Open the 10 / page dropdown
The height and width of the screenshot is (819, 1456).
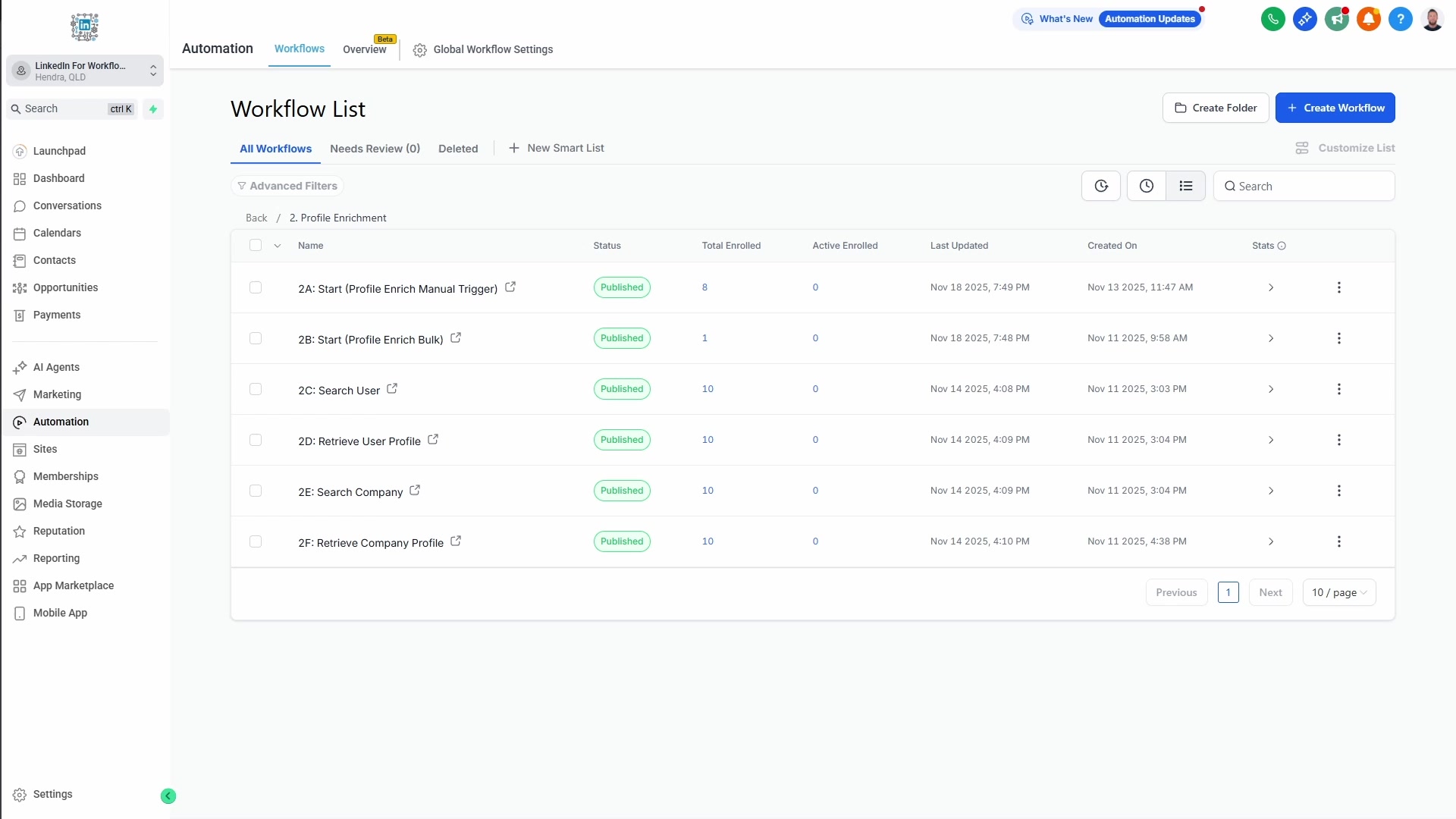(x=1338, y=592)
